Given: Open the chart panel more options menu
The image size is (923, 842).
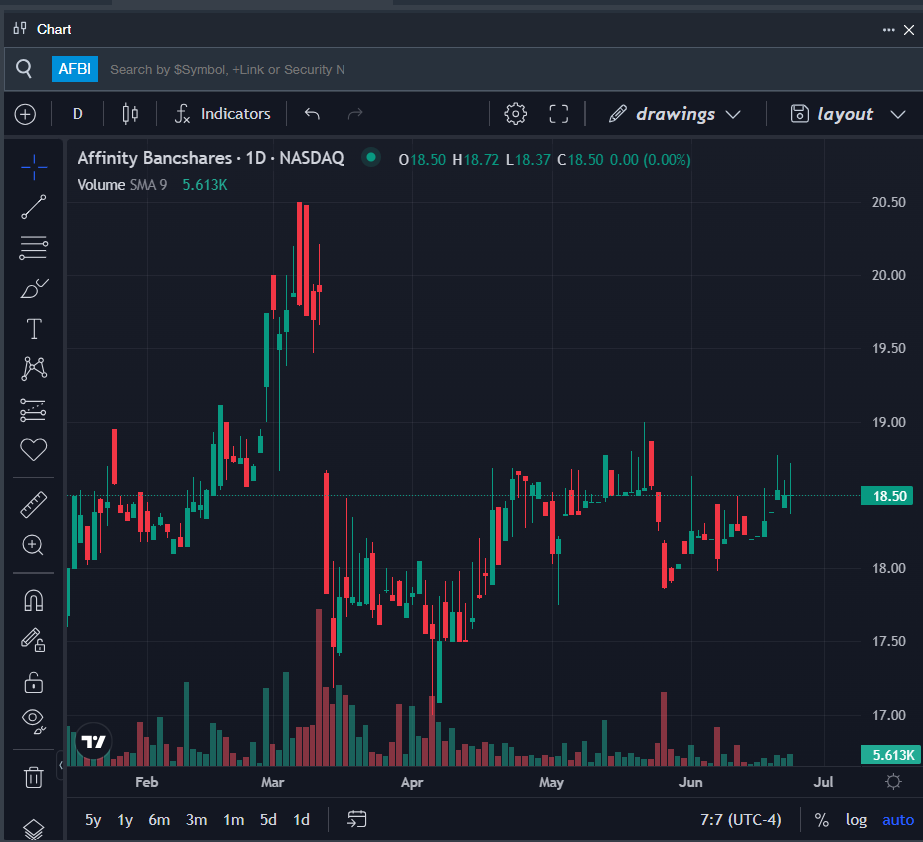Looking at the screenshot, I should [x=888, y=29].
